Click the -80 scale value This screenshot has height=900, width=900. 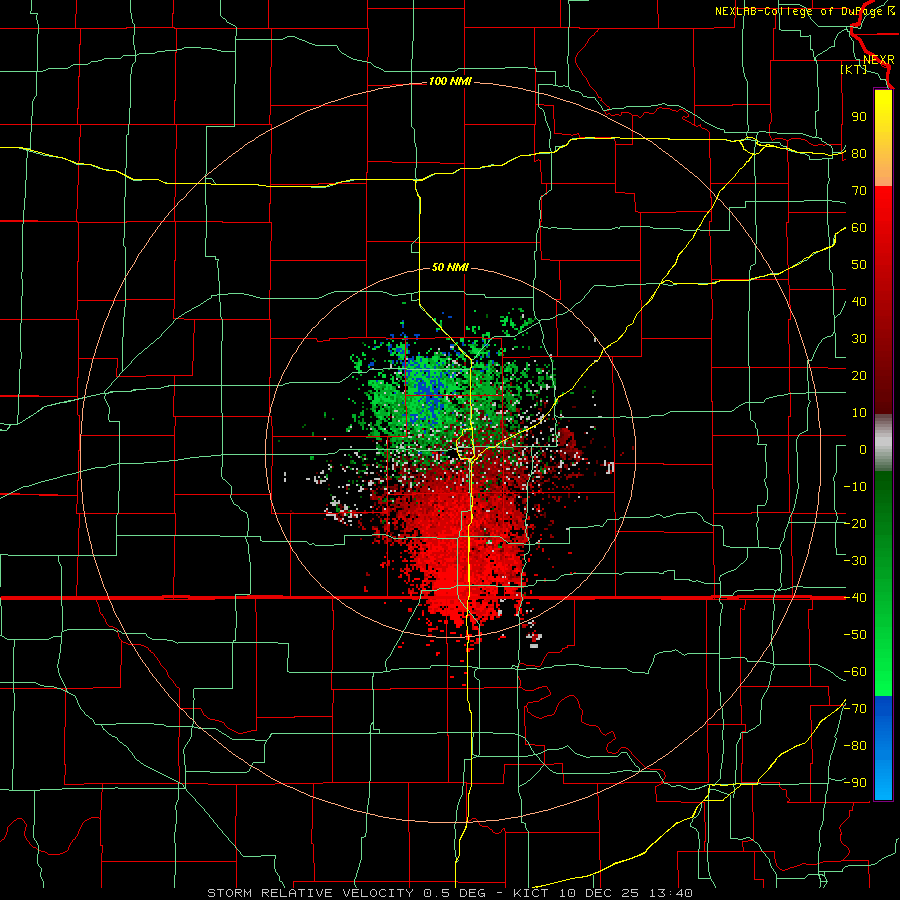(x=855, y=746)
